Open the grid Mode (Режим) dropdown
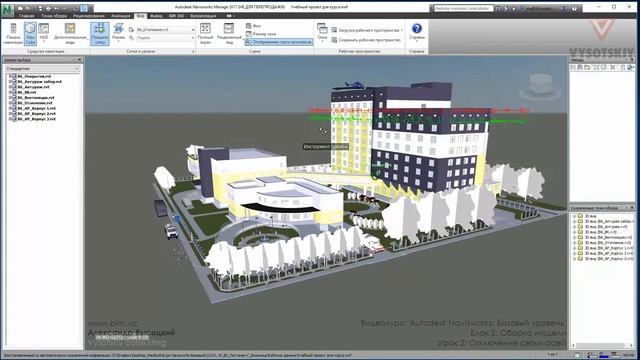 pyautogui.click(x=118, y=33)
